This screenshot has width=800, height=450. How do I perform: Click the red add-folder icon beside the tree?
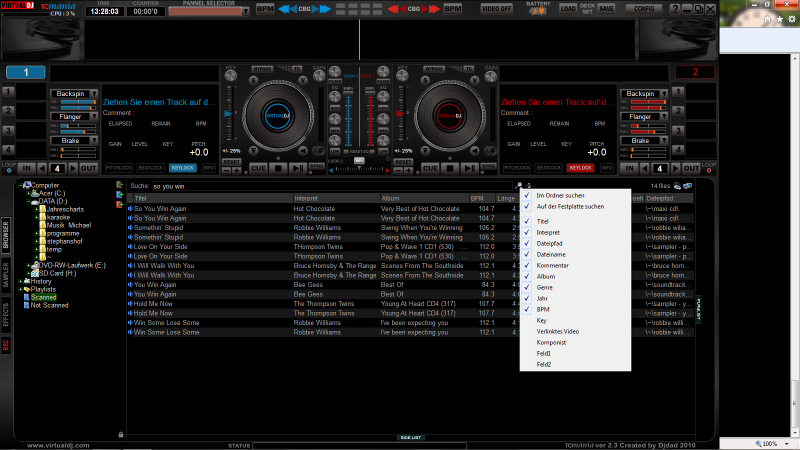click(119, 205)
